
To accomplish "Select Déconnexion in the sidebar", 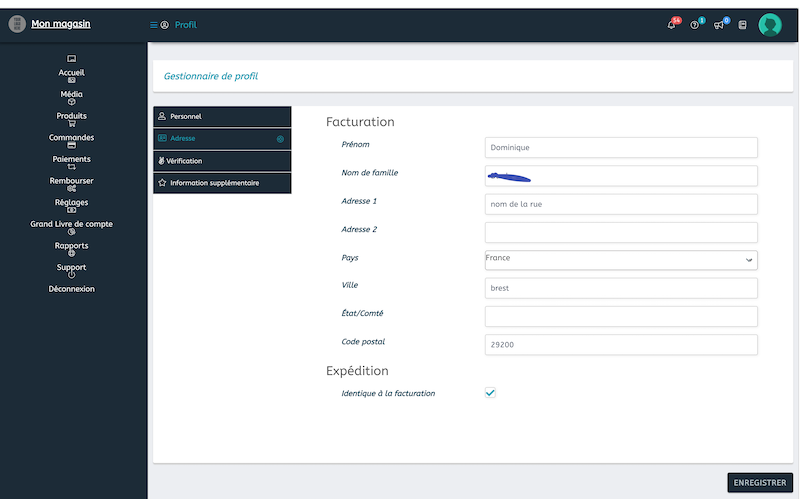I will [71, 289].
